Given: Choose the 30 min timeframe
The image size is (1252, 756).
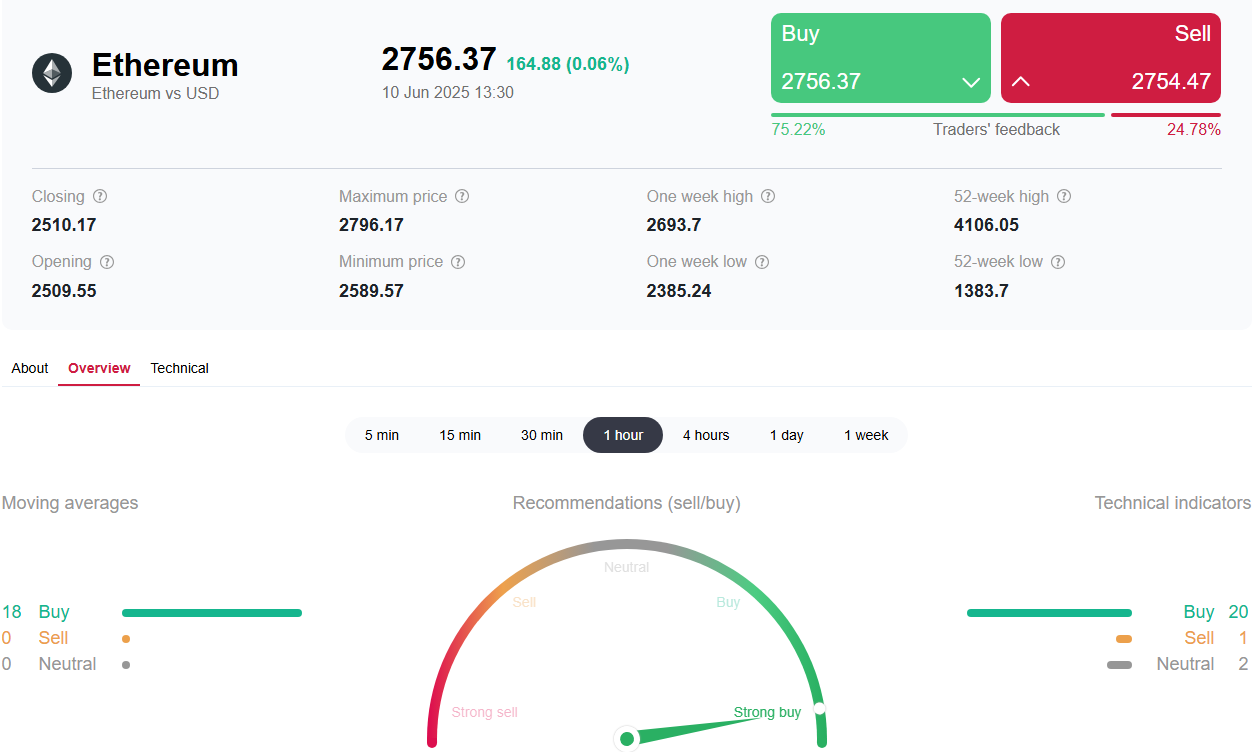Looking at the screenshot, I should (542, 435).
